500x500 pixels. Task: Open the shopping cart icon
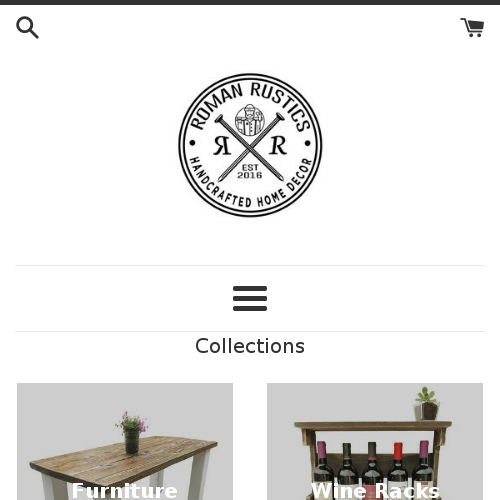pyautogui.click(x=472, y=27)
